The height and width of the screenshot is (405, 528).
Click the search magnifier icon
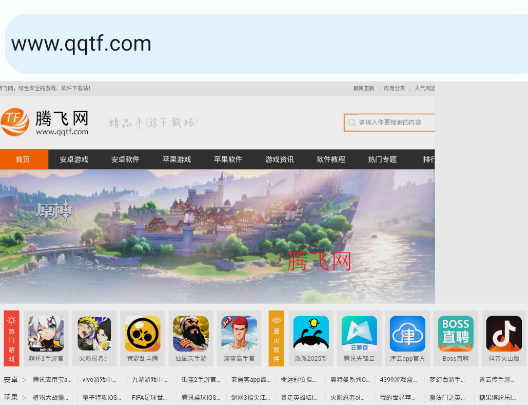[x=352, y=123]
